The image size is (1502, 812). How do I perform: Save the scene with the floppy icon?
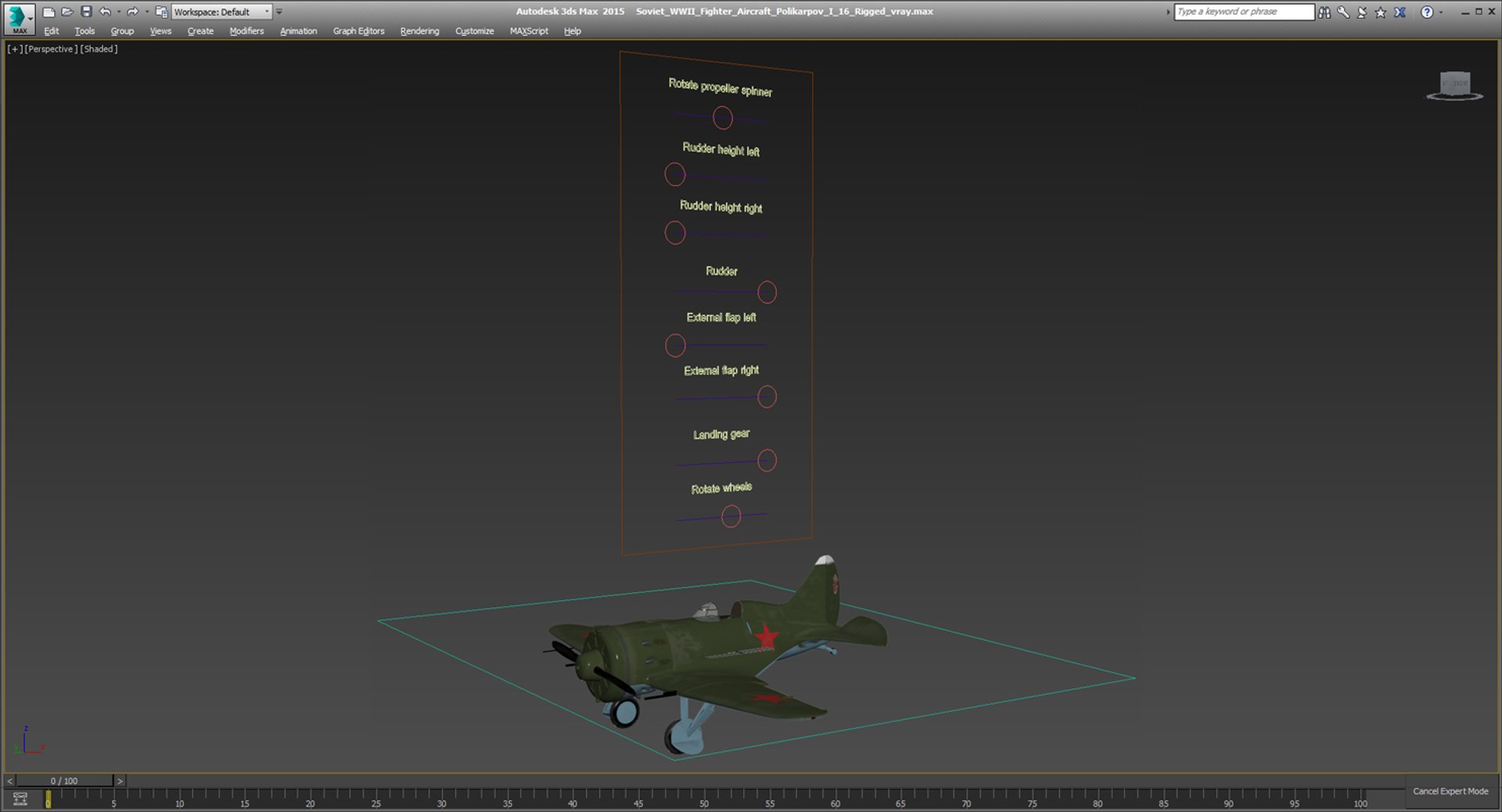tap(86, 12)
